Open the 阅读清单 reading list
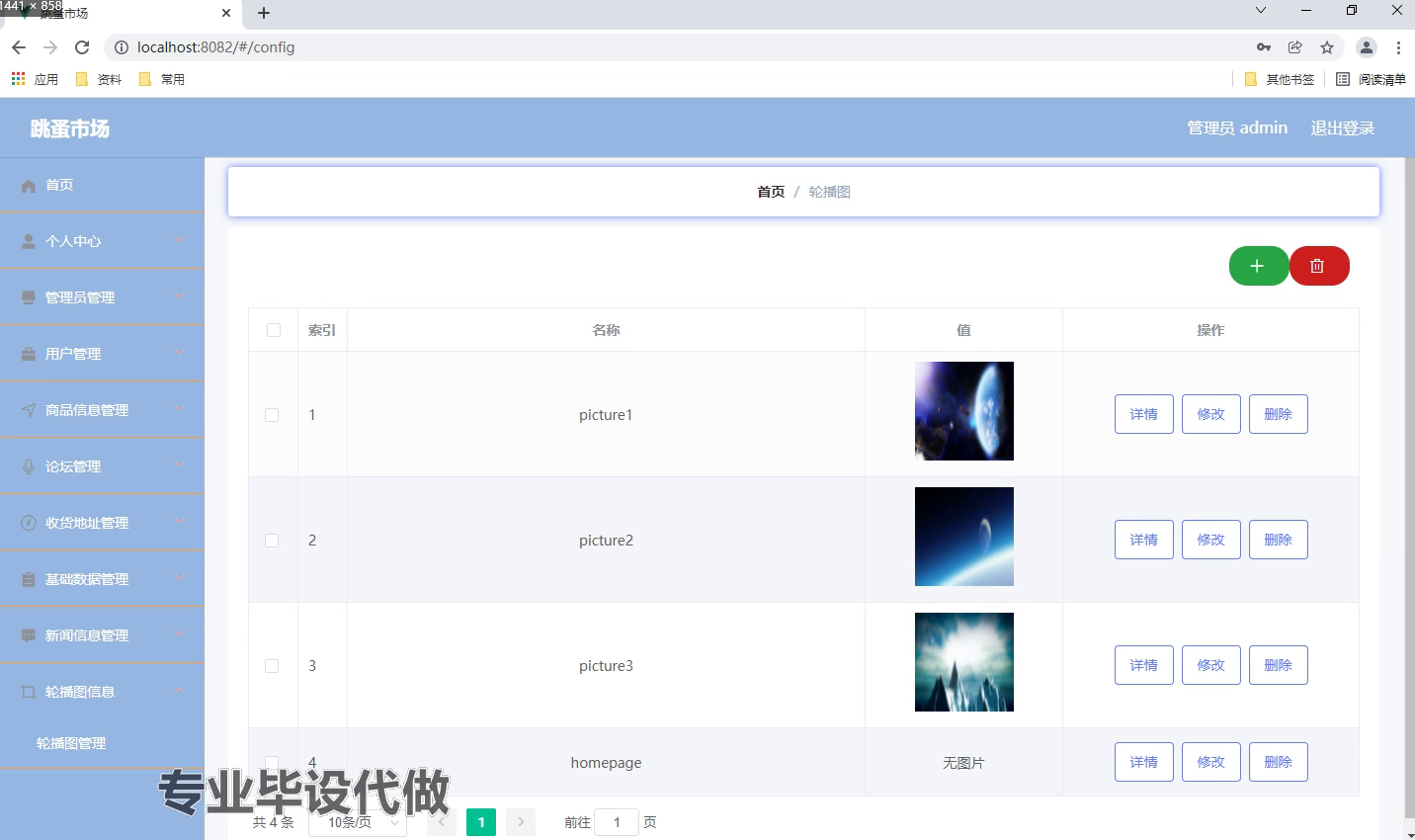Screen dimensions: 1415x840 (1371, 79)
